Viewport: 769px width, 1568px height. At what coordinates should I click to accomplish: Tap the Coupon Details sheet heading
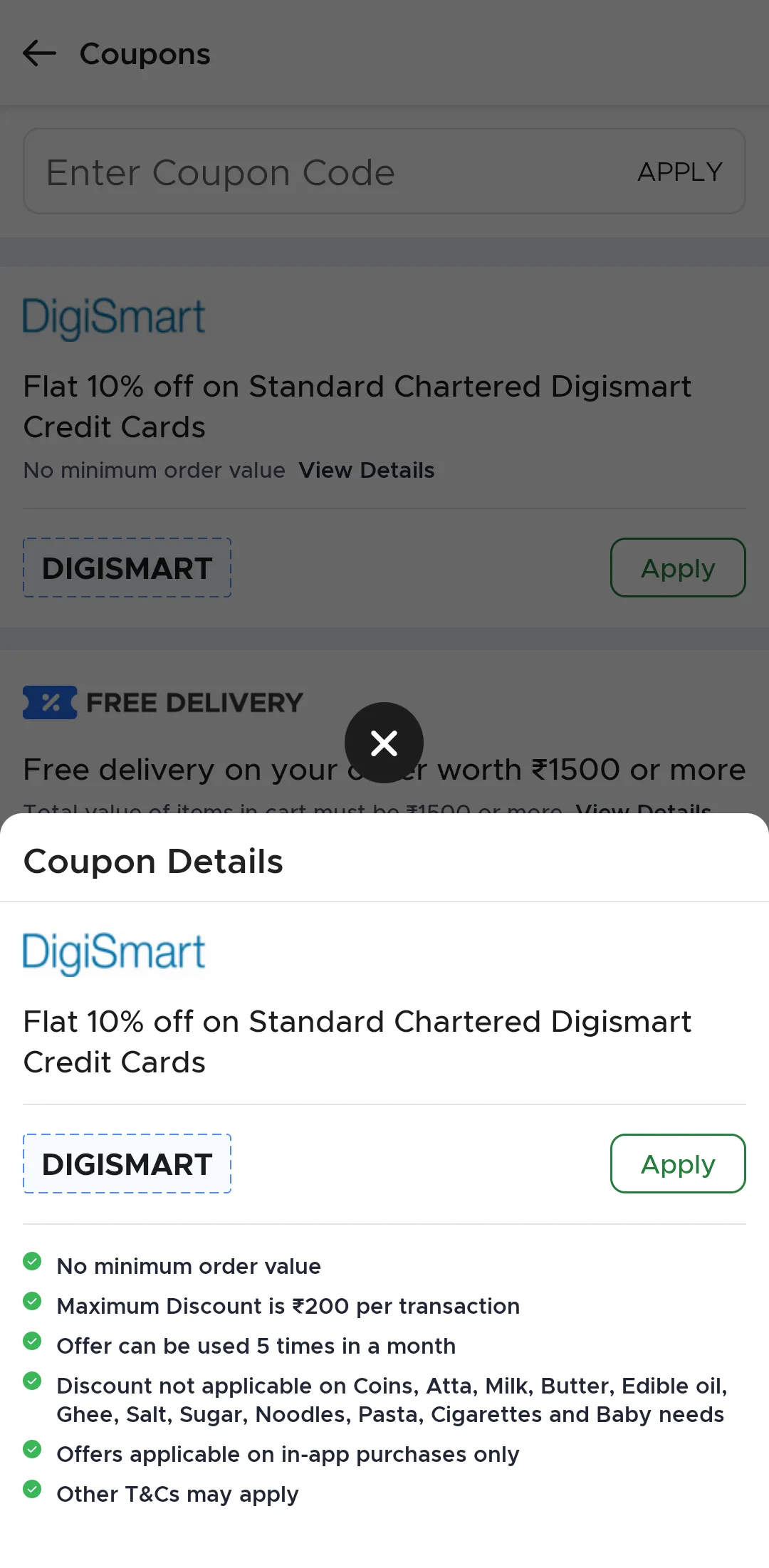click(x=154, y=862)
